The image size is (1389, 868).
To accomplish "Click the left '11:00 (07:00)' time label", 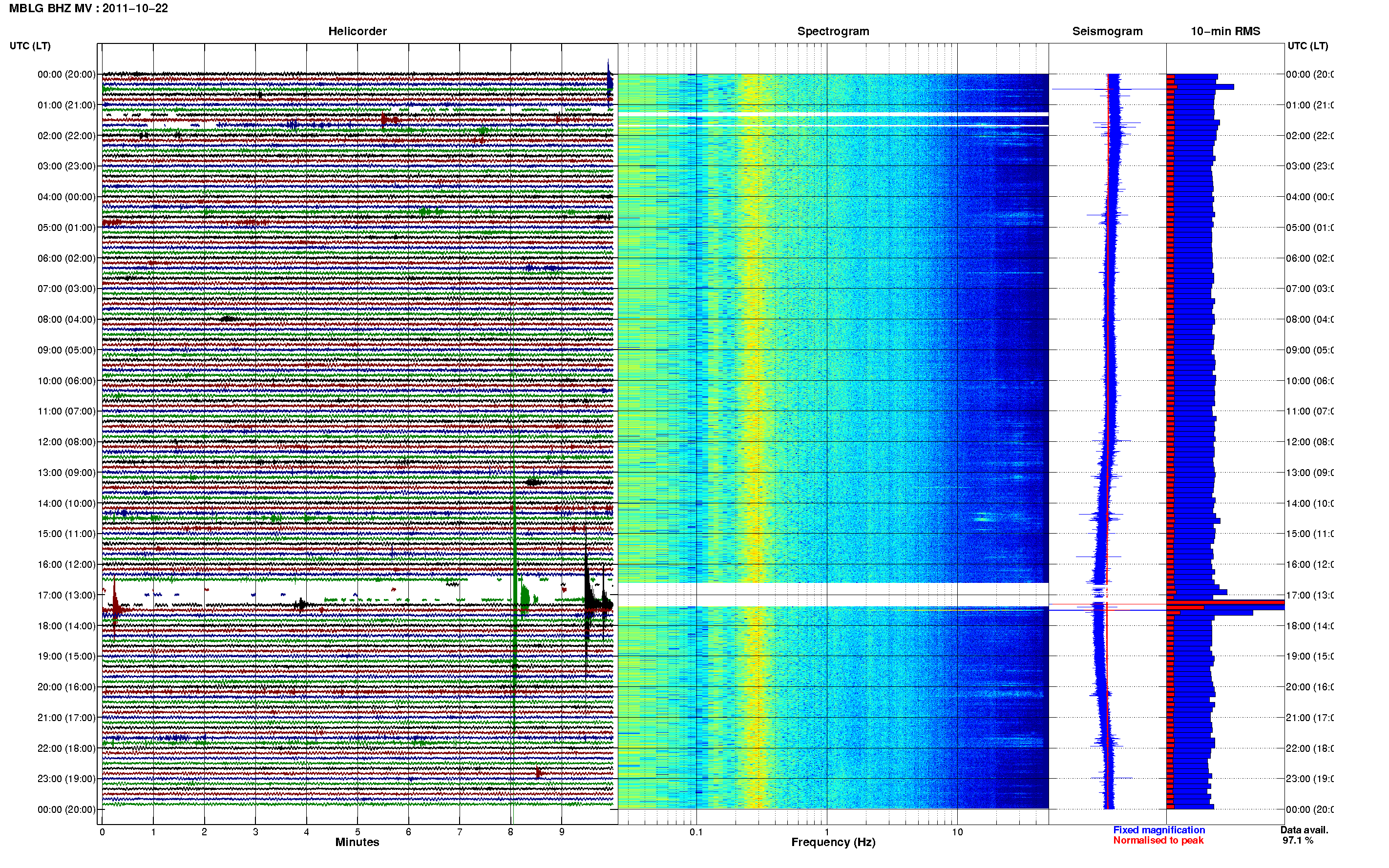I will coord(66,412).
